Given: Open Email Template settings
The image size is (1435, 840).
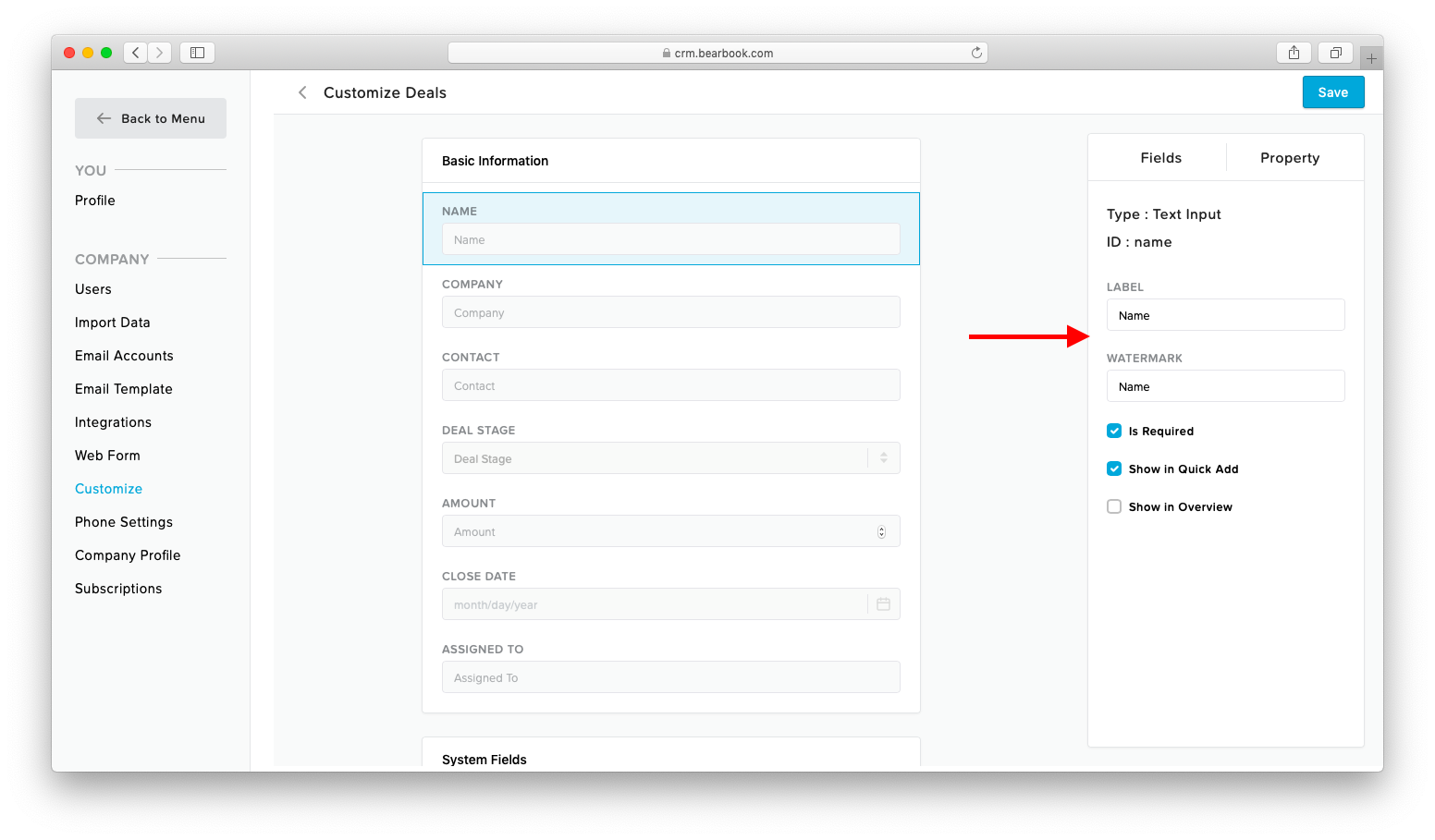Looking at the screenshot, I should [124, 389].
